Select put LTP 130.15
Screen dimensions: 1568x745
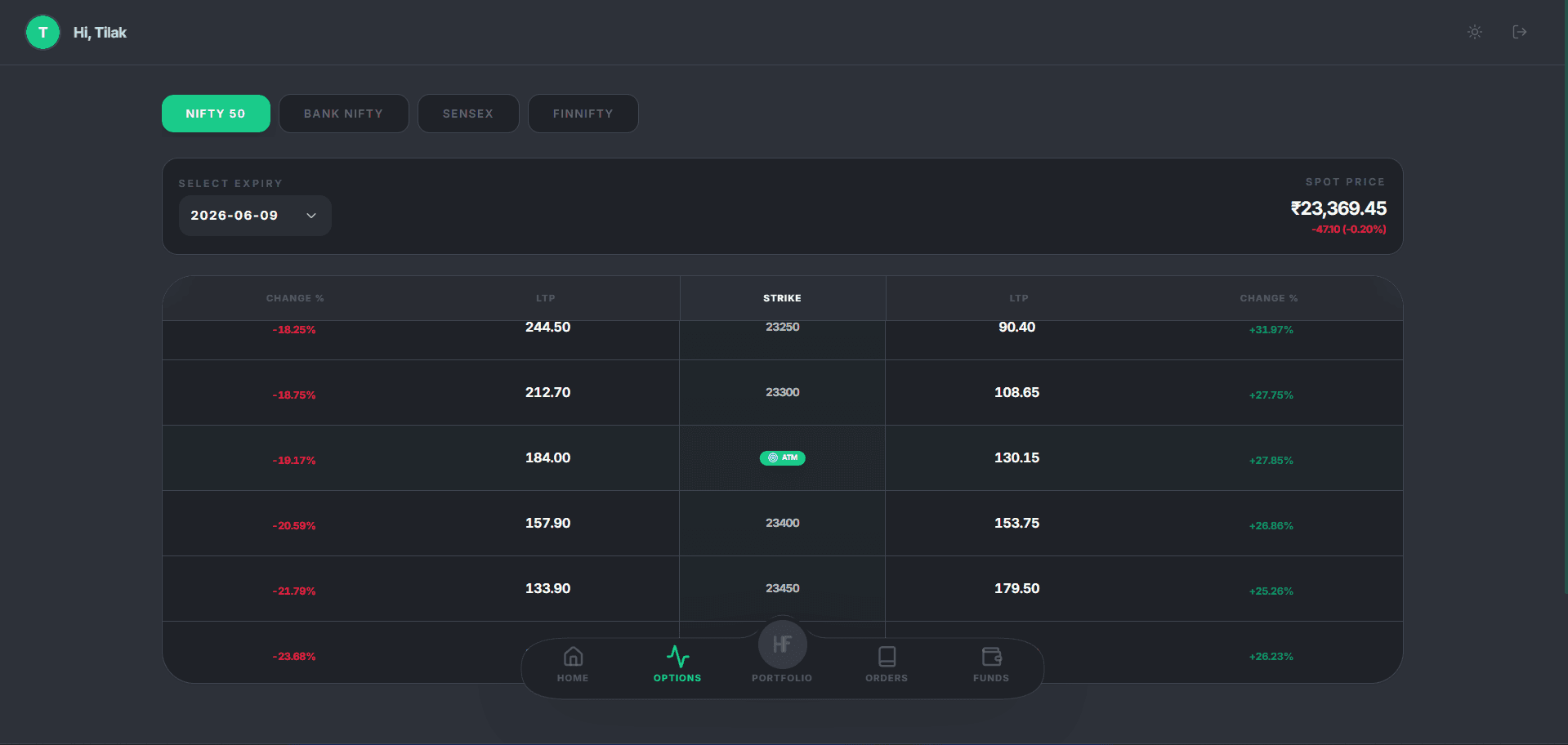1016,457
